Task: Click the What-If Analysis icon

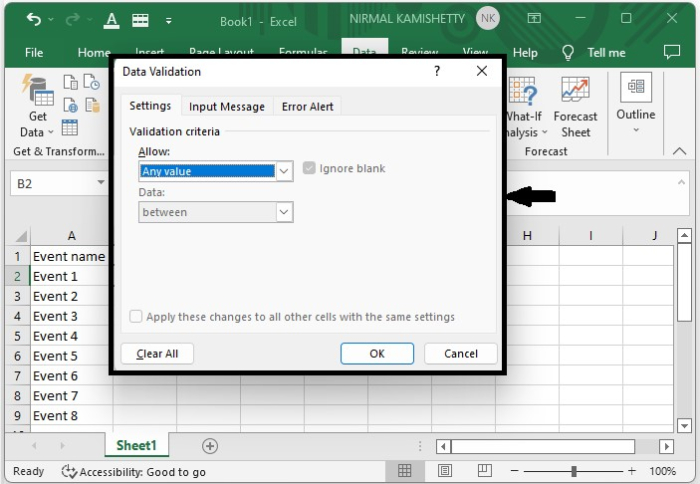Action: tap(522, 91)
